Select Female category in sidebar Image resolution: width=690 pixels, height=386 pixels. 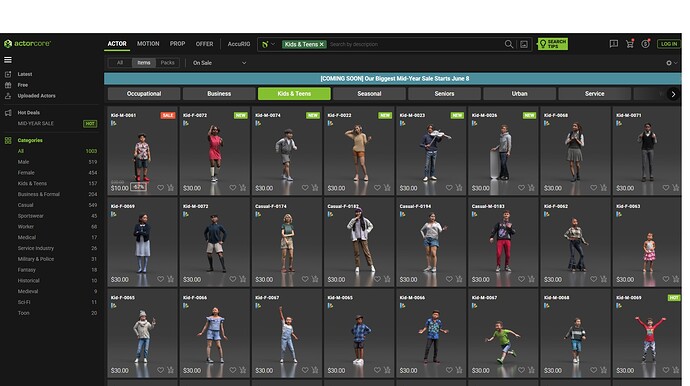click(26, 173)
